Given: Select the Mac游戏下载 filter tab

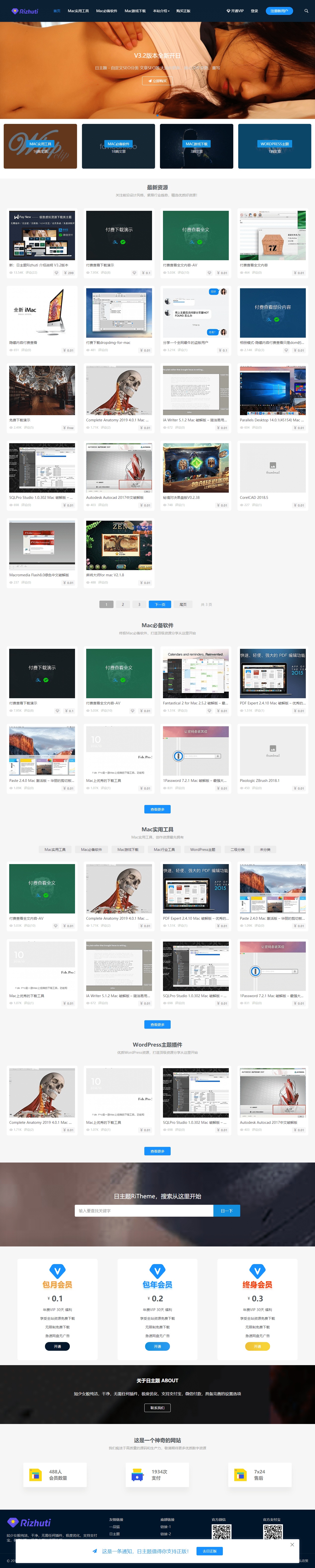Looking at the screenshot, I should point(128,849).
